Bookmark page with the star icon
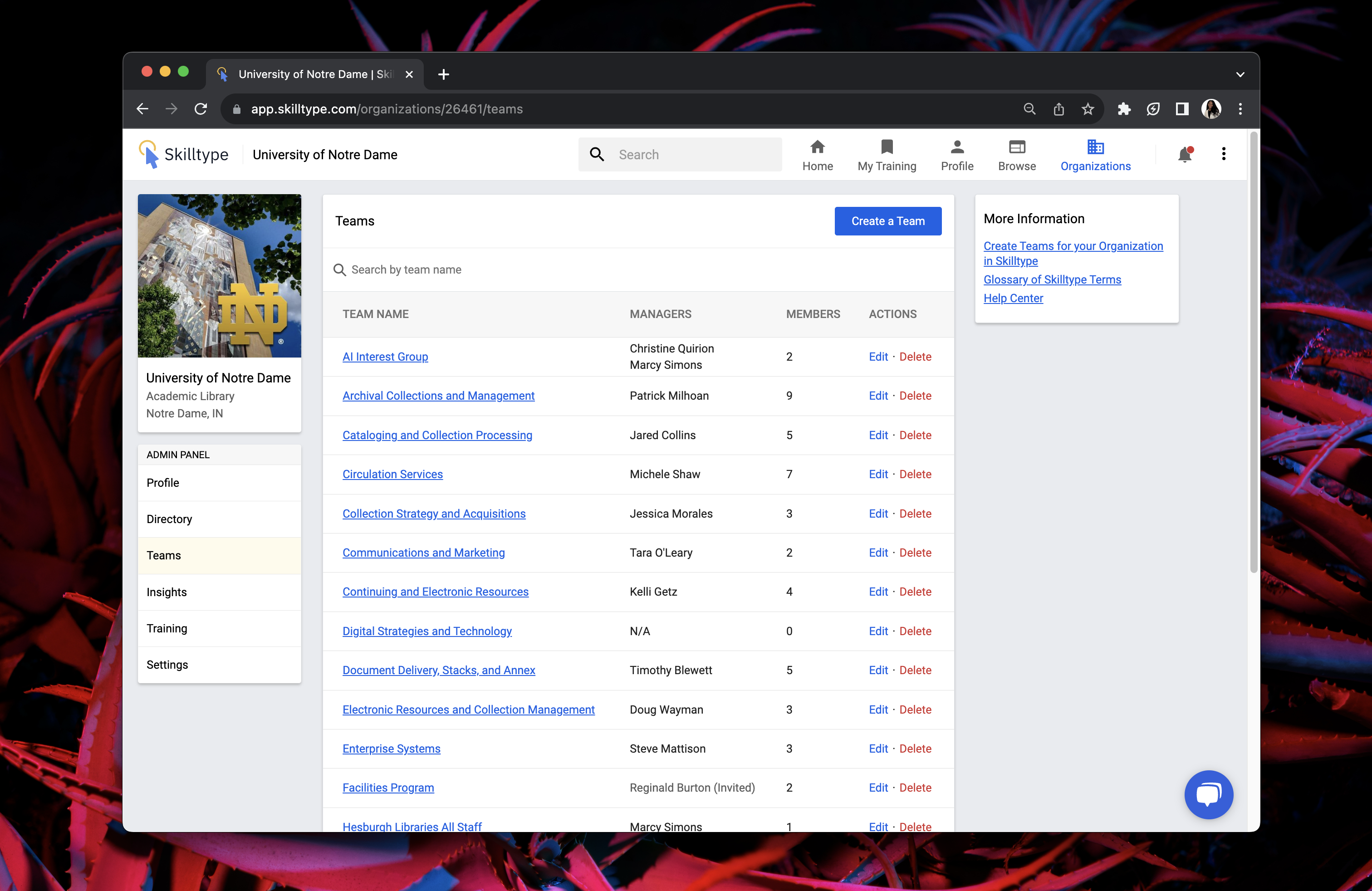Image resolution: width=1372 pixels, height=891 pixels. (1087, 109)
